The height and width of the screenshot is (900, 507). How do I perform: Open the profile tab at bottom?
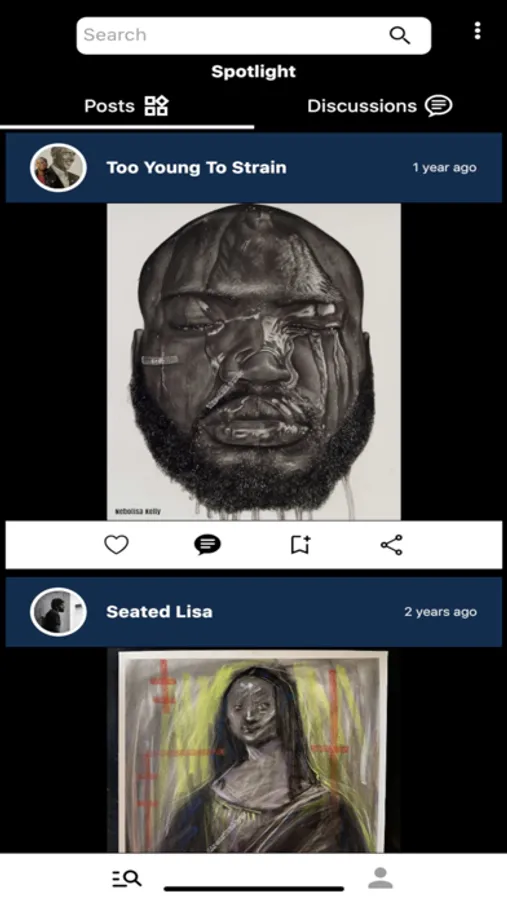click(x=380, y=878)
